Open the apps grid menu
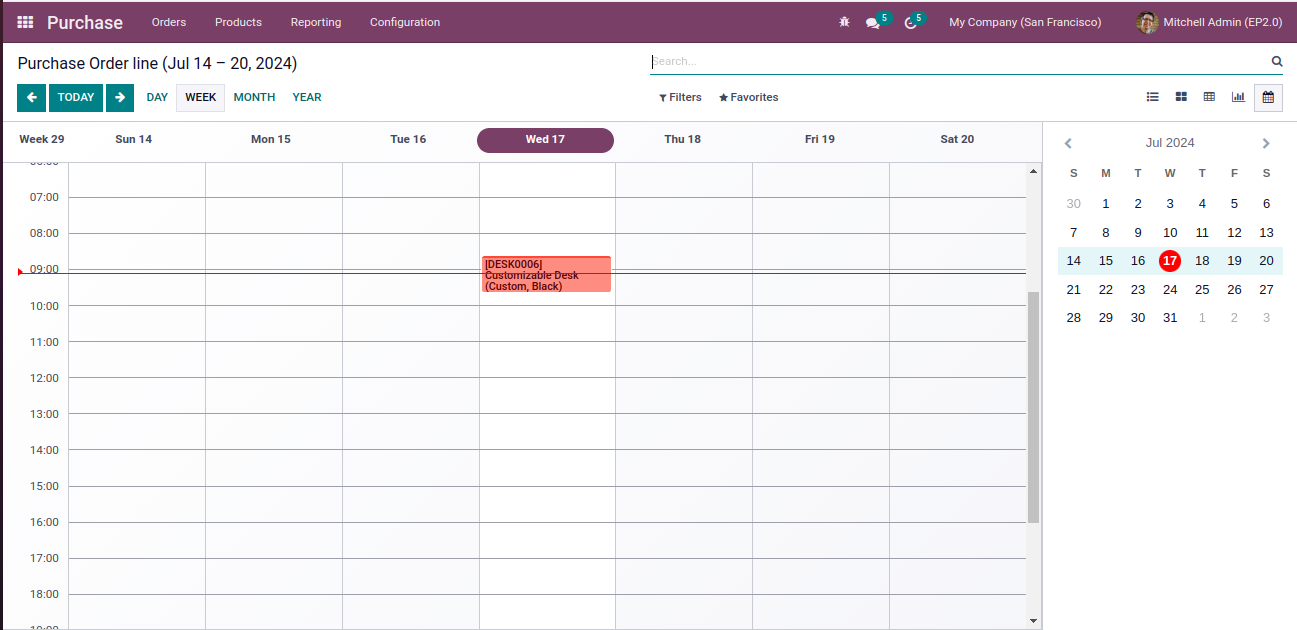Viewport: 1297px width, 630px height. [x=25, y=22]
